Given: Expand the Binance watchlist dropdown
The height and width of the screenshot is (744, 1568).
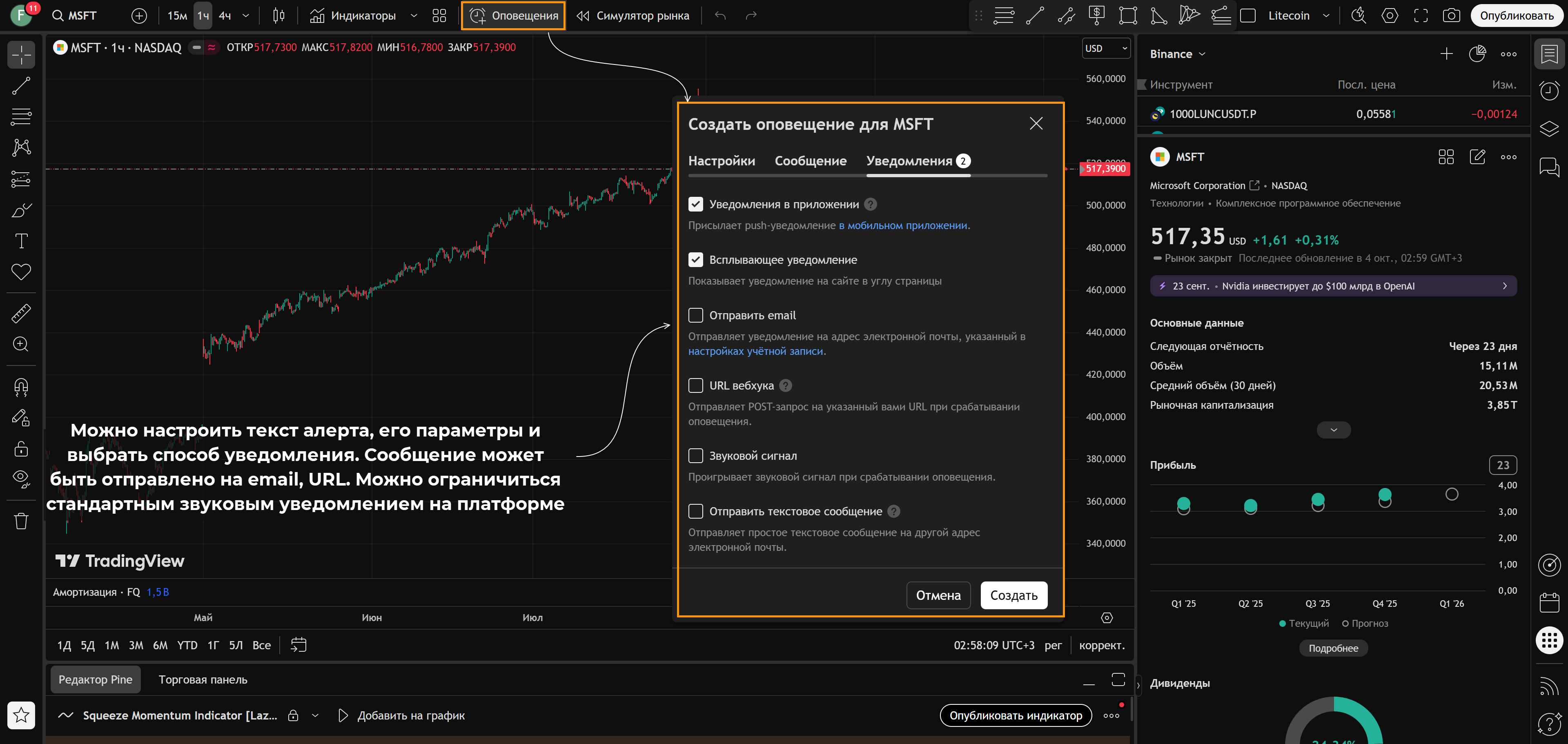Looking at the screenshot, I should click(1177, 54).
